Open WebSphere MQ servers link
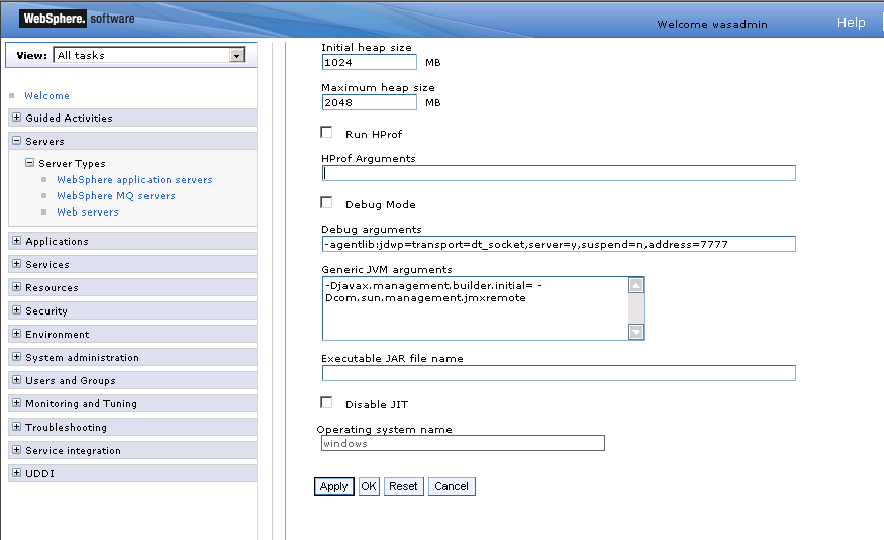884x540 pixels. [x=116, y=196]
